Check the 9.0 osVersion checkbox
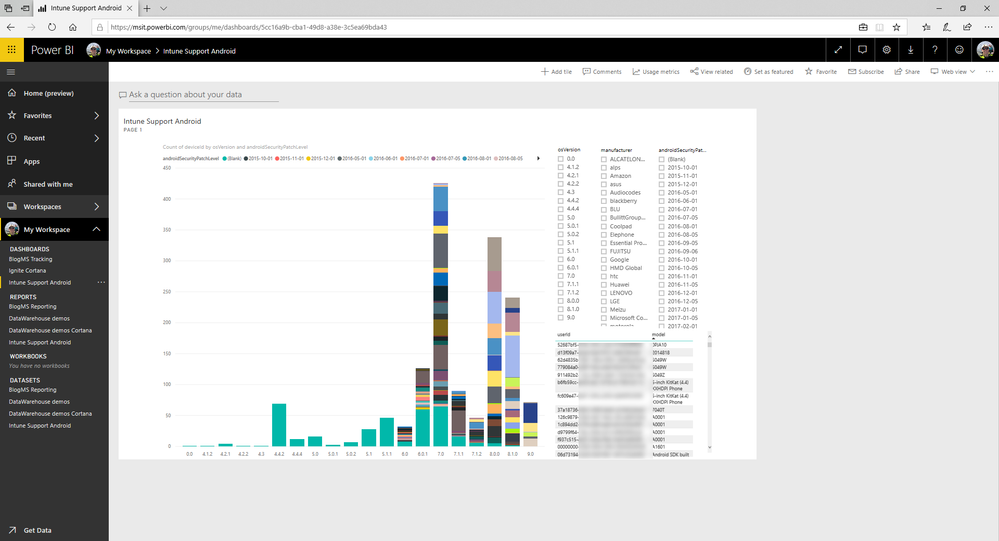The image size is (999, 541). click(x=561, y=317)
